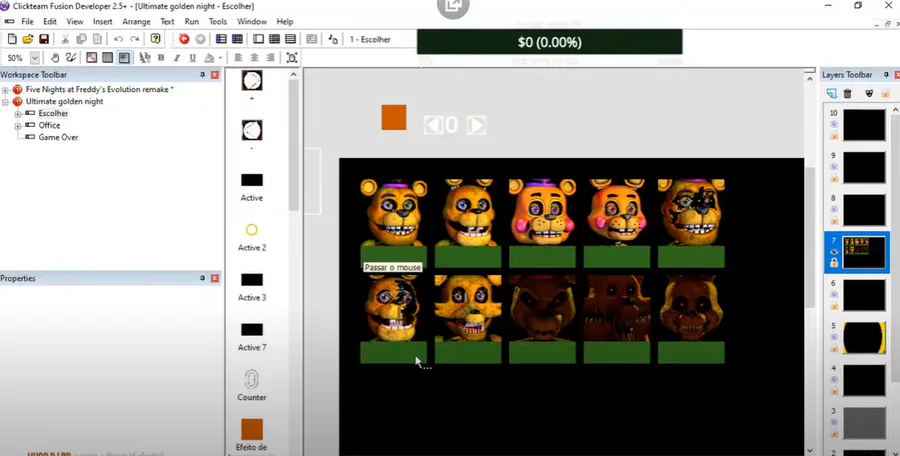Select the Counter object in object list
Screen dimensions: 900x456
(251, 385)
